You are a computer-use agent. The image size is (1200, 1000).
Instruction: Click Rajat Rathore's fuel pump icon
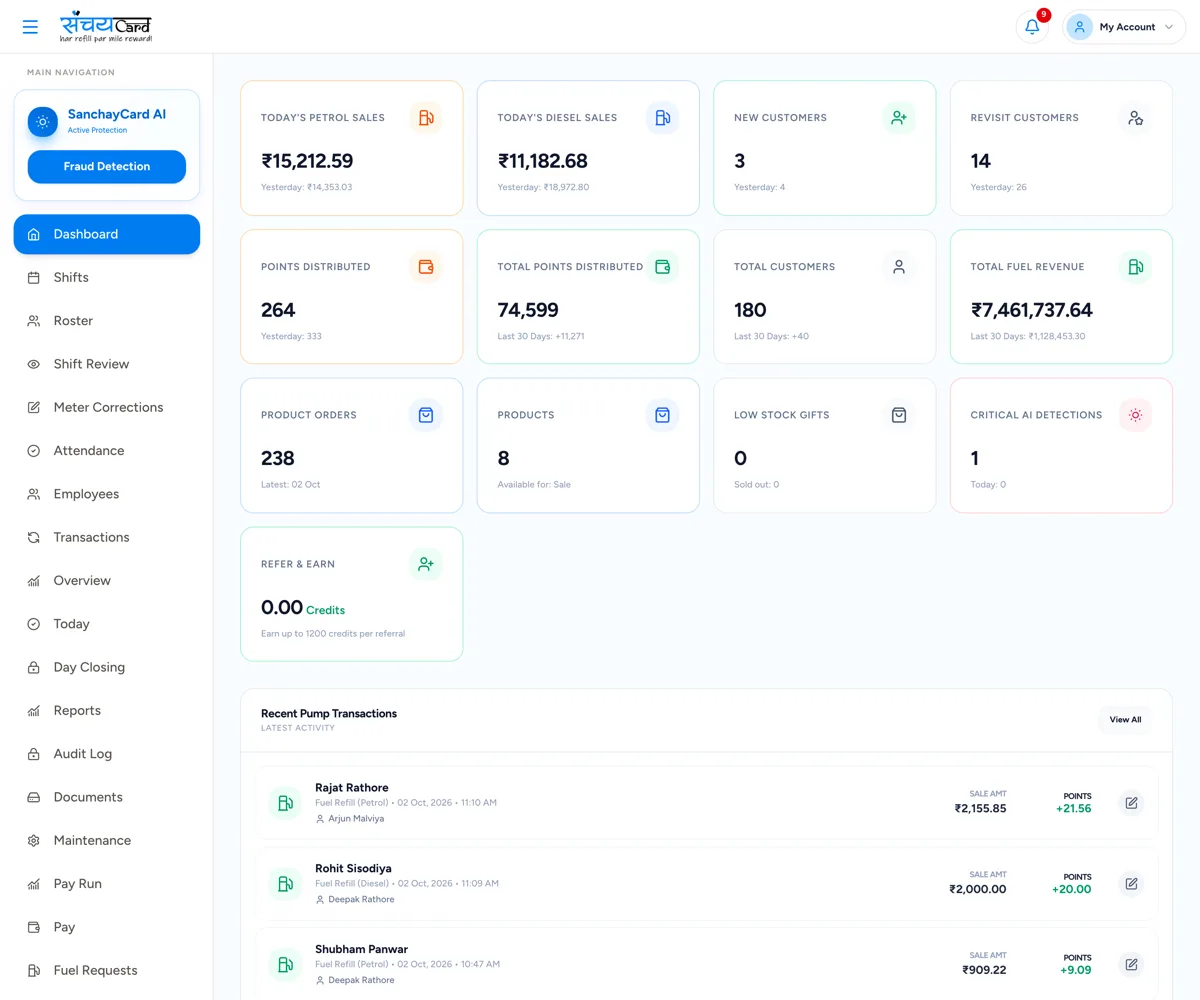[285, 803]
